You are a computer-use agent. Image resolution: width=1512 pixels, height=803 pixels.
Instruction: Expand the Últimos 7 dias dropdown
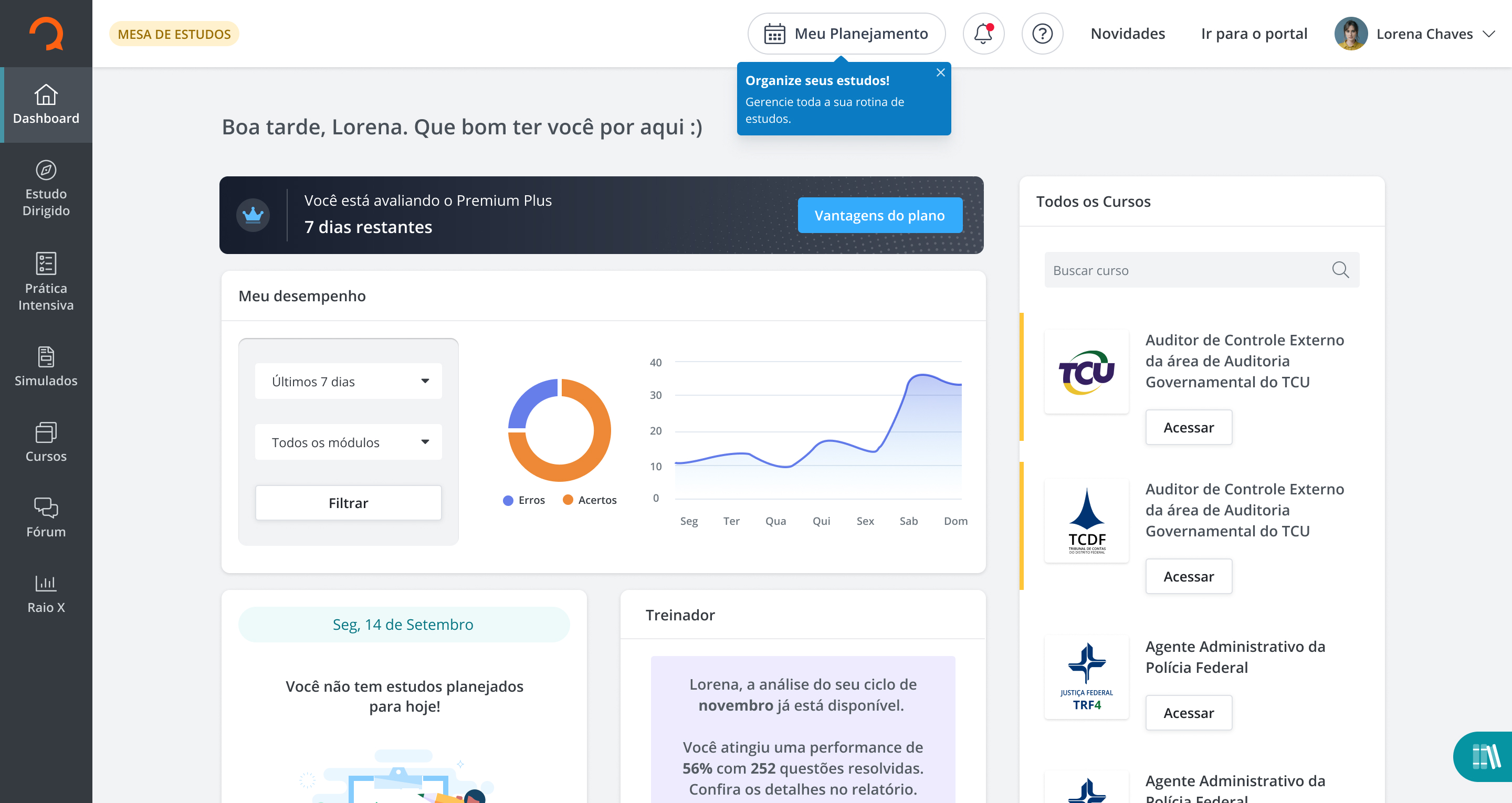348,382
